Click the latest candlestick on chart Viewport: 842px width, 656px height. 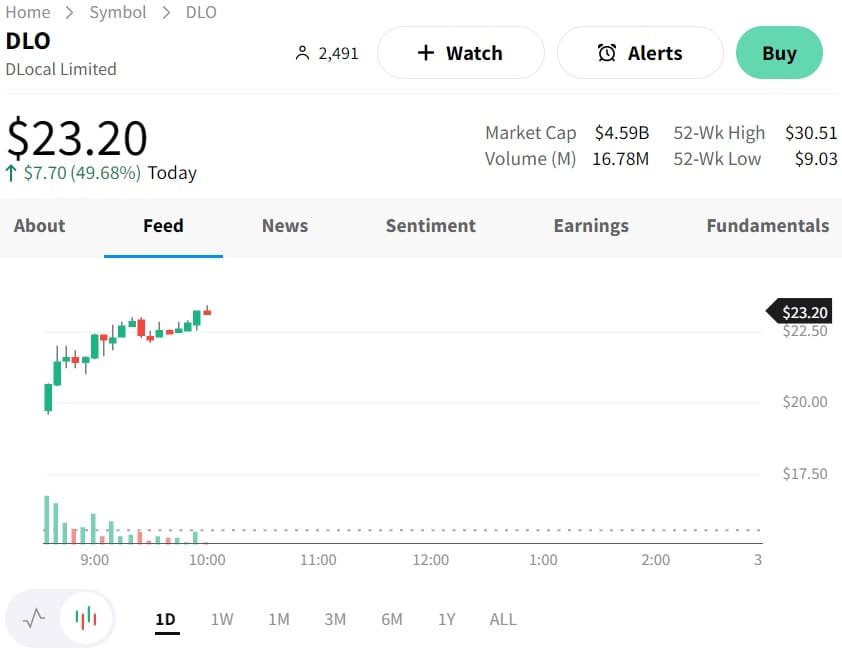click(x=207, y=311)
